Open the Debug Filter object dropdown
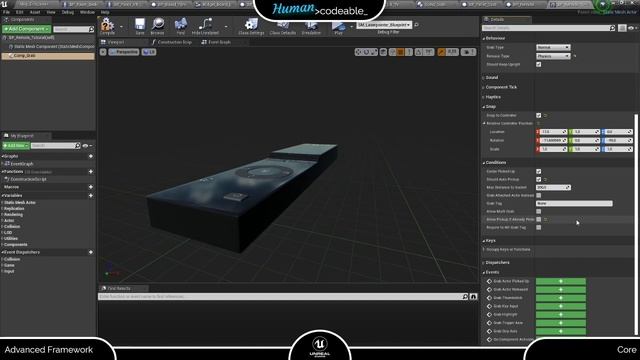The image size is (640, 360). pyautogui.click(x=384, y=25)
